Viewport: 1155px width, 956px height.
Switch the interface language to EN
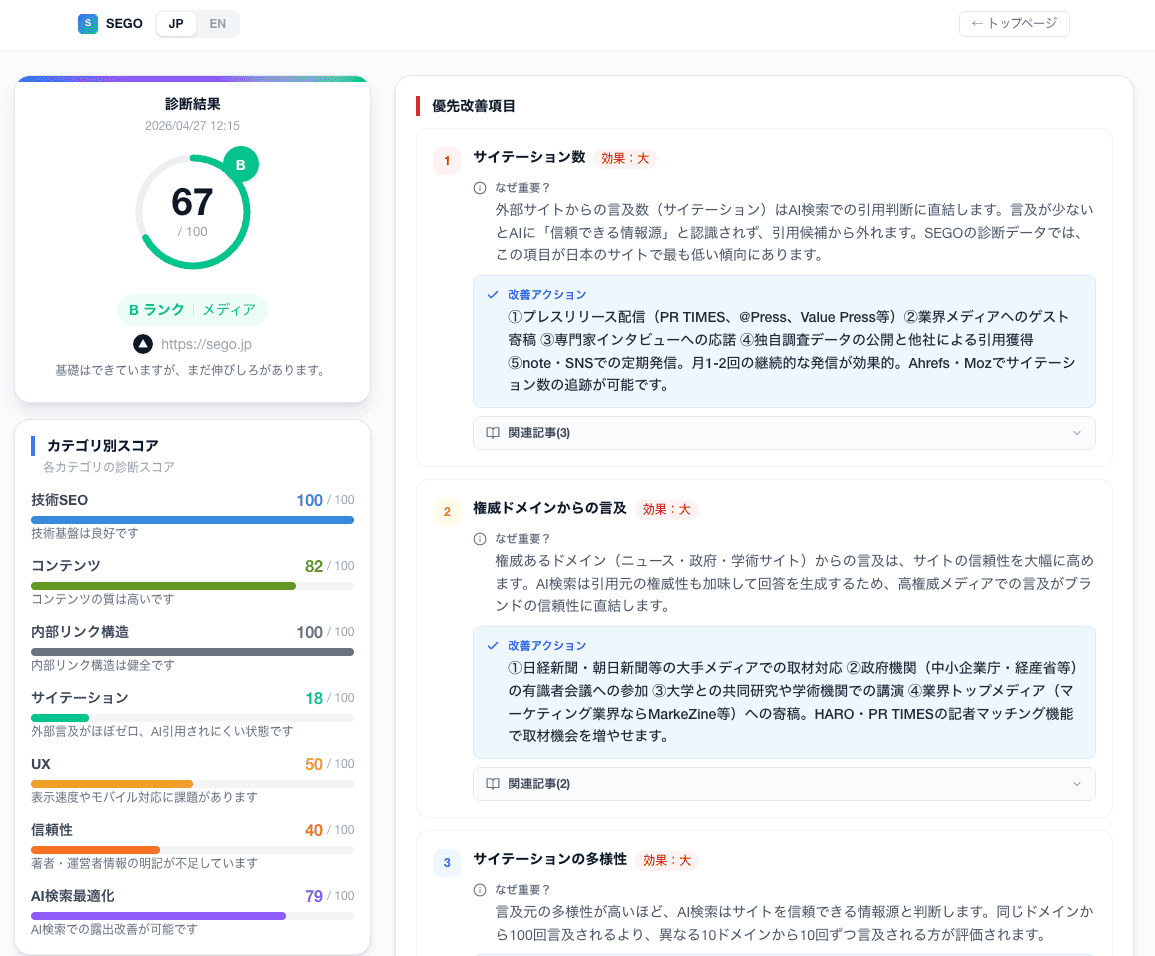[x=218, y=23]
